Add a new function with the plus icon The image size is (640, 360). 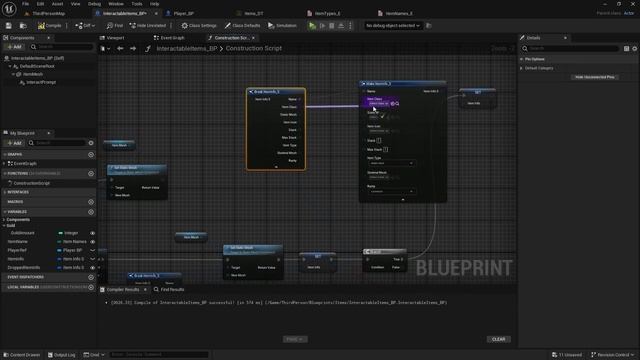click(91, 173)
